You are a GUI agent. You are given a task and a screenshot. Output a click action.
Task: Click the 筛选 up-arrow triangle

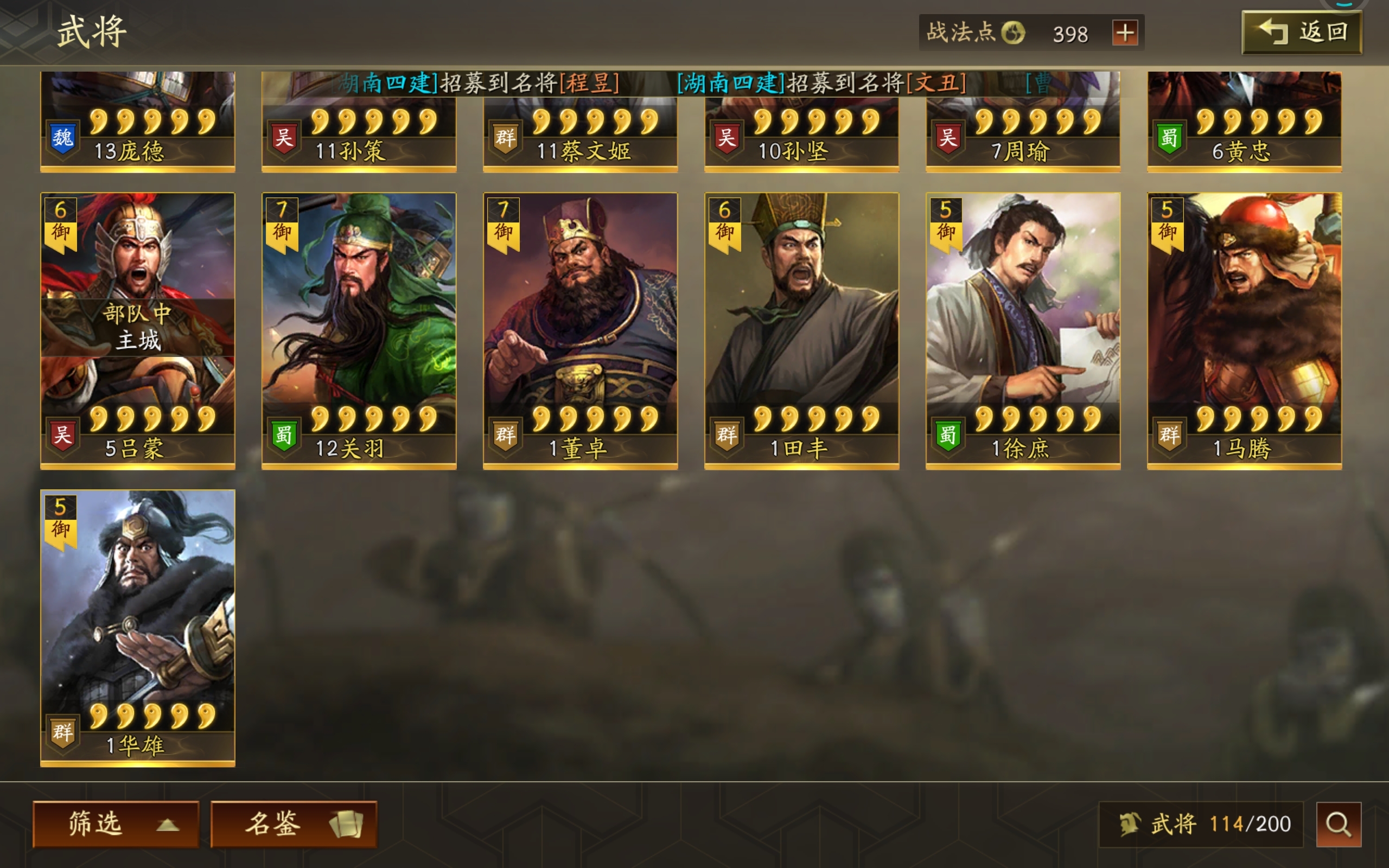(168, 825)
